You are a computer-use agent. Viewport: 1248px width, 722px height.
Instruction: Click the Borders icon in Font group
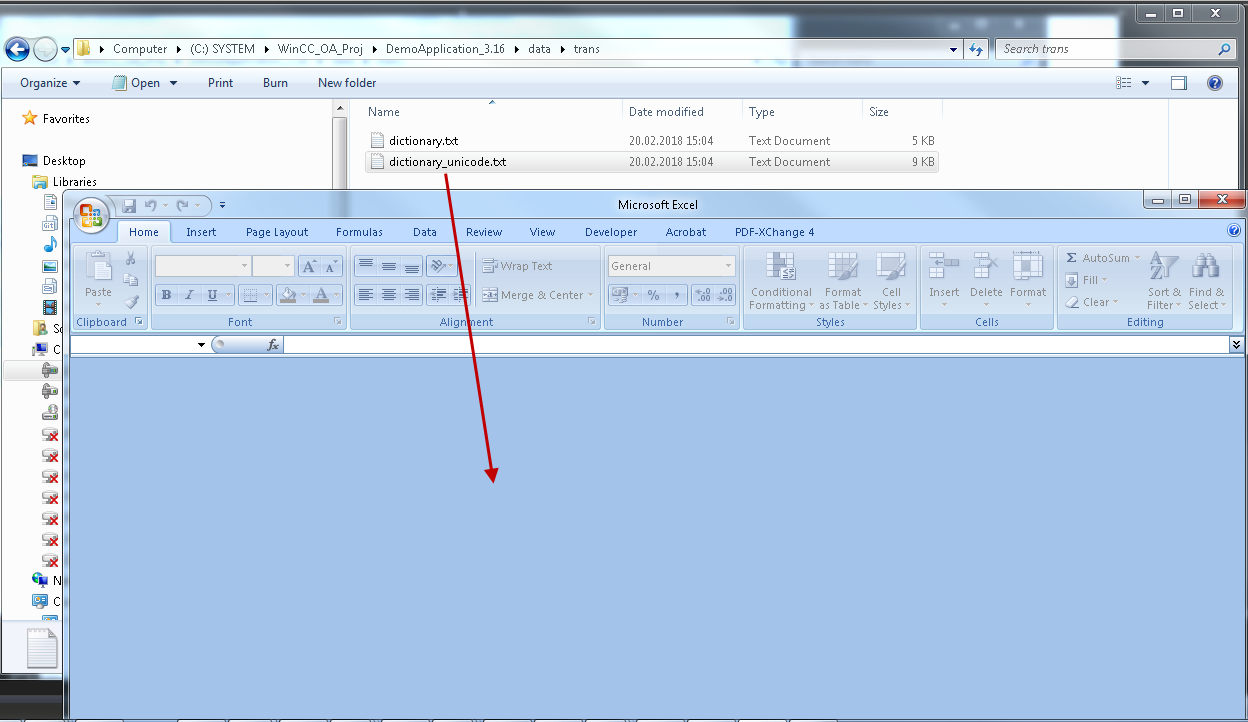(250, 295)
